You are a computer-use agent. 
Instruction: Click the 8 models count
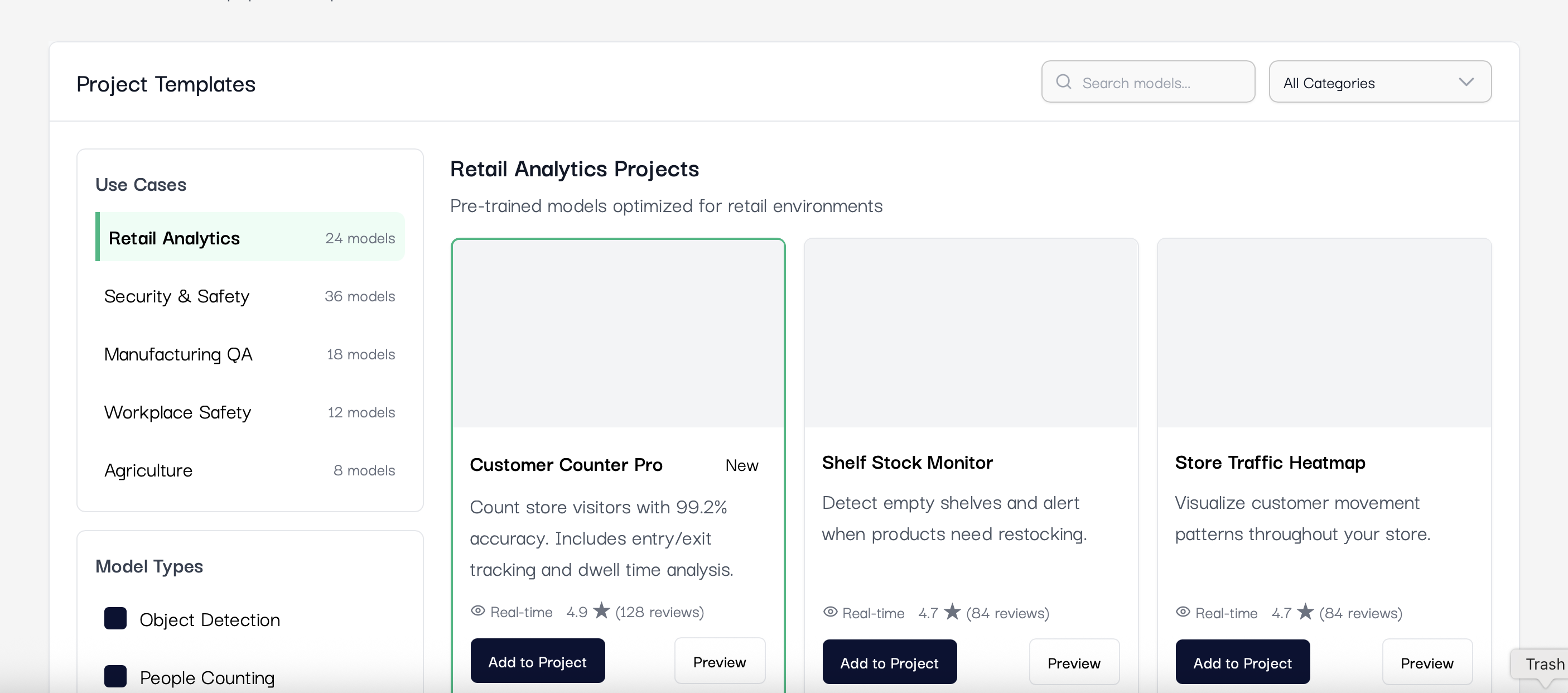pos(364,470)
